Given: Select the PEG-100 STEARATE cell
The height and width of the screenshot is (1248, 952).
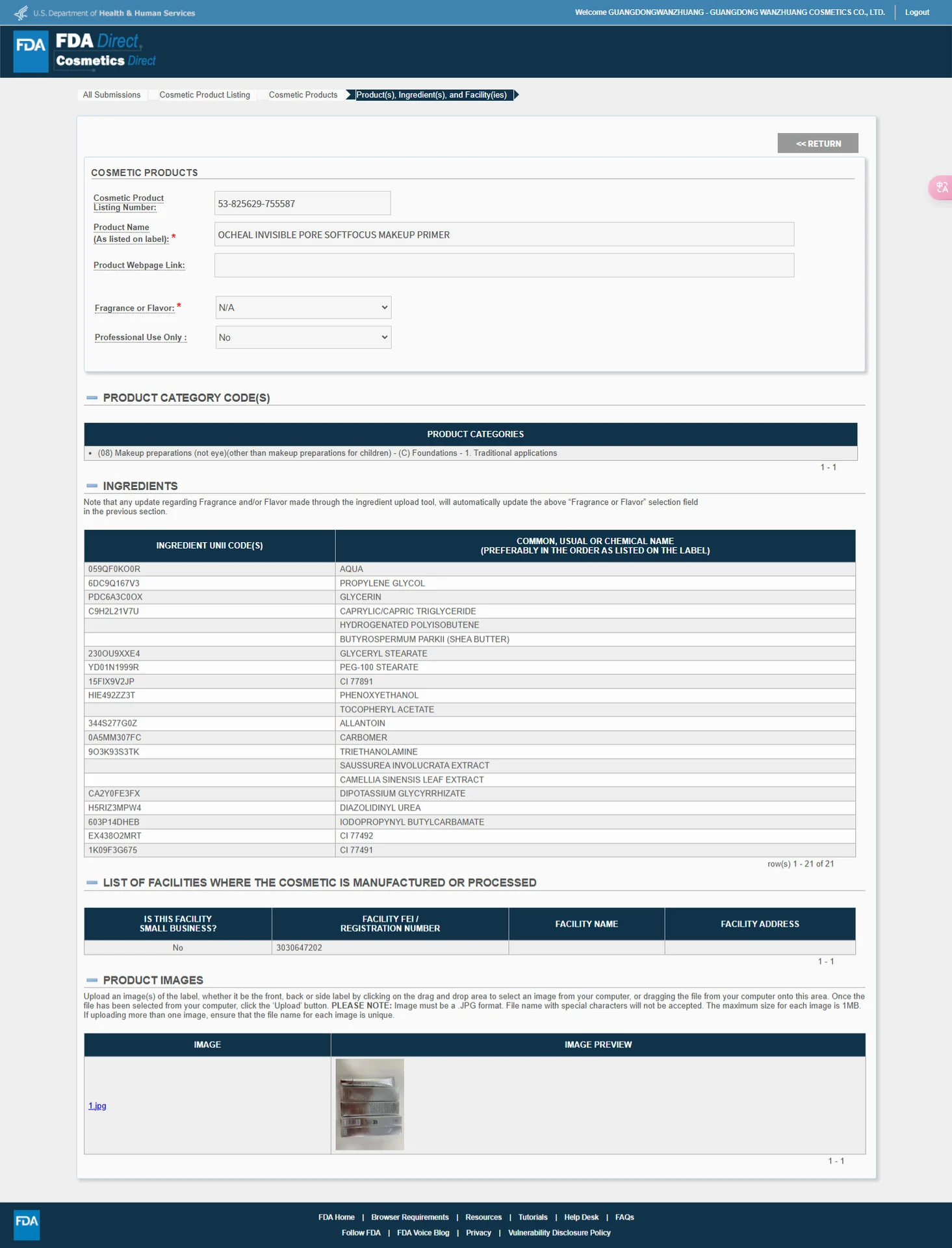Looking at the screenshot, I should tap(595, 668).
